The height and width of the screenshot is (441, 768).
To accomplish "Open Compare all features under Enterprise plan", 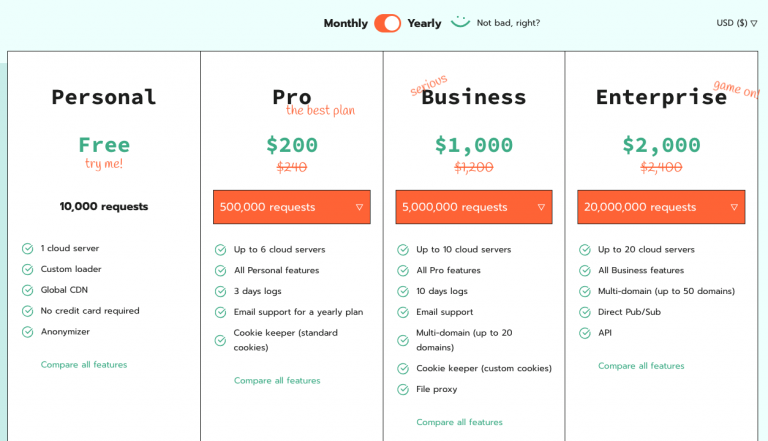I will (641, 366).
